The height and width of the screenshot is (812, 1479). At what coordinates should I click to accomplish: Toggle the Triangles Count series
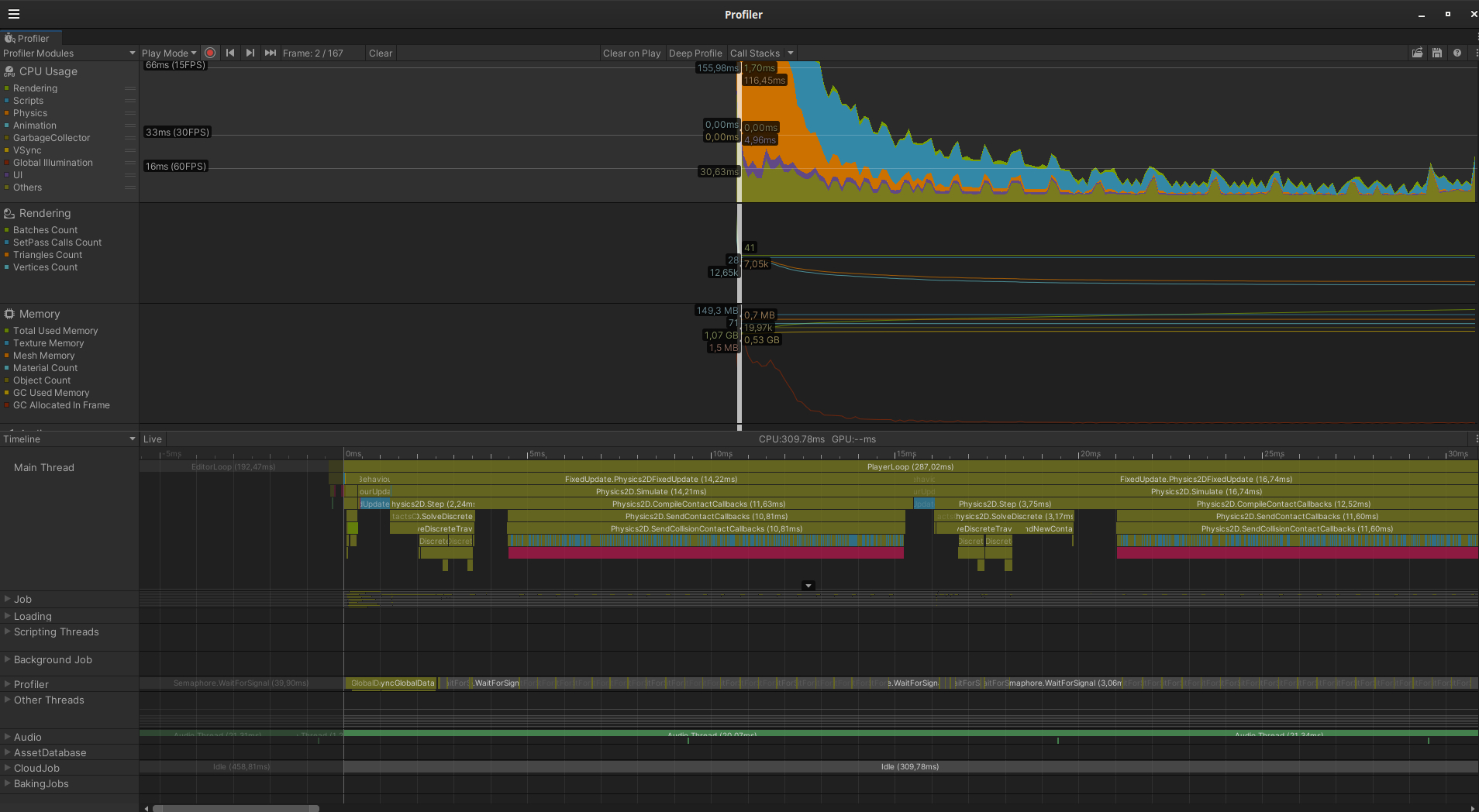[47, 255]
